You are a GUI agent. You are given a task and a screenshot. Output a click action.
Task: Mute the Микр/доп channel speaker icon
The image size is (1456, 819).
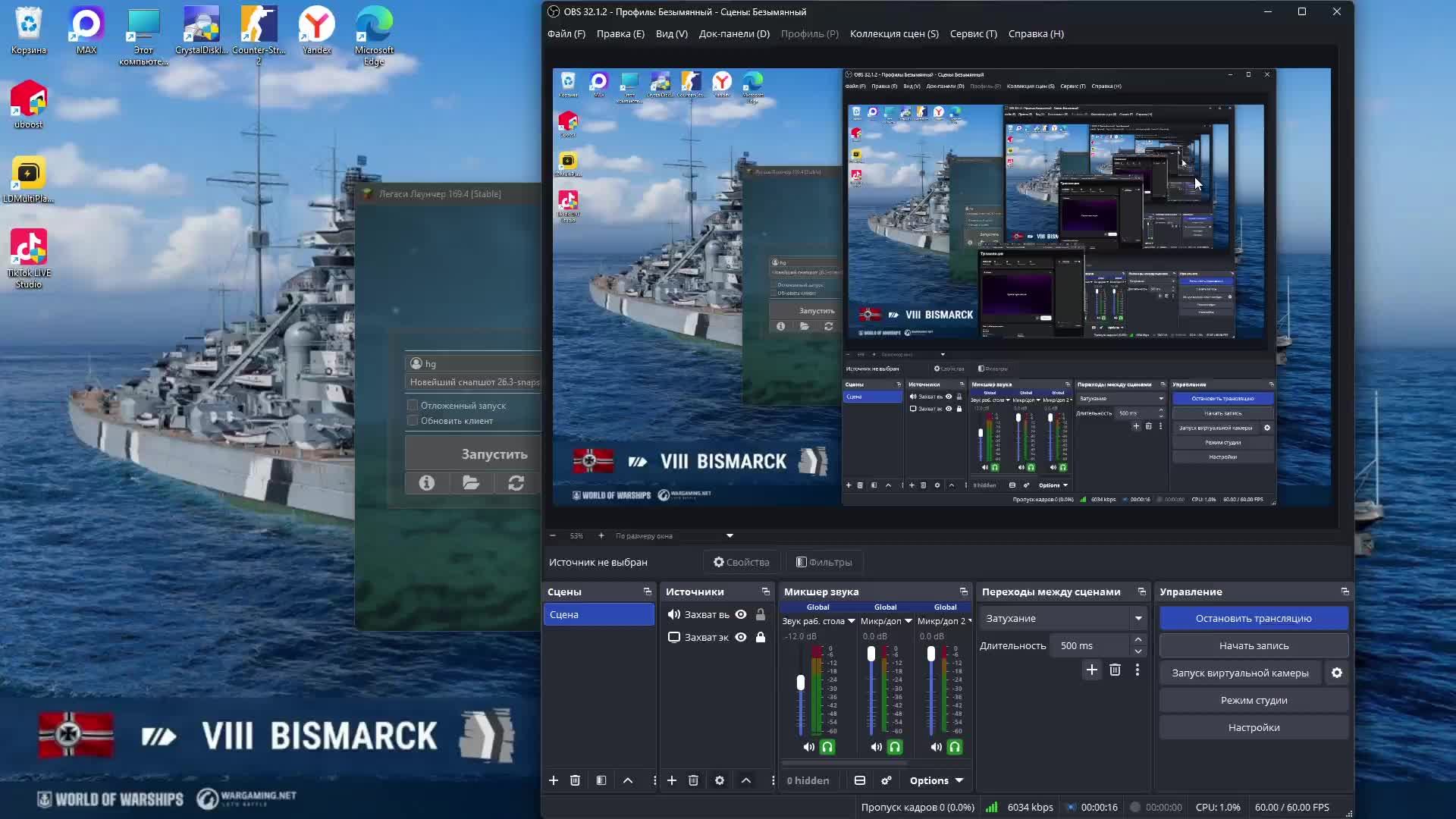[x=877, y=747]
